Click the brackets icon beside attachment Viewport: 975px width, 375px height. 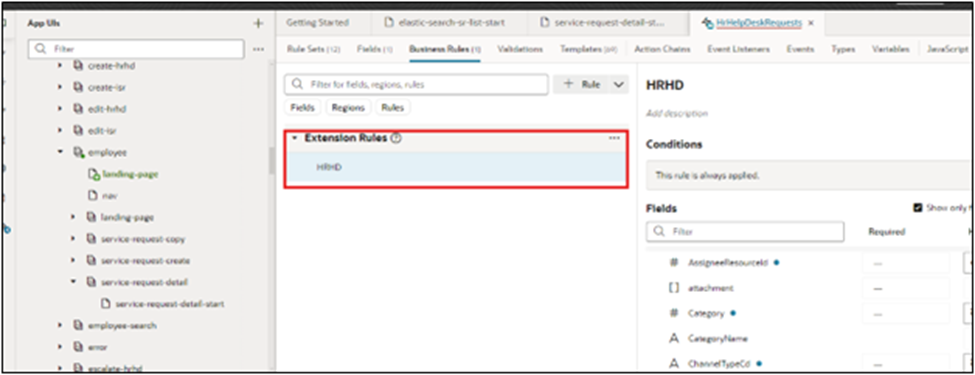pyautogui.click(x=673, y=288)
